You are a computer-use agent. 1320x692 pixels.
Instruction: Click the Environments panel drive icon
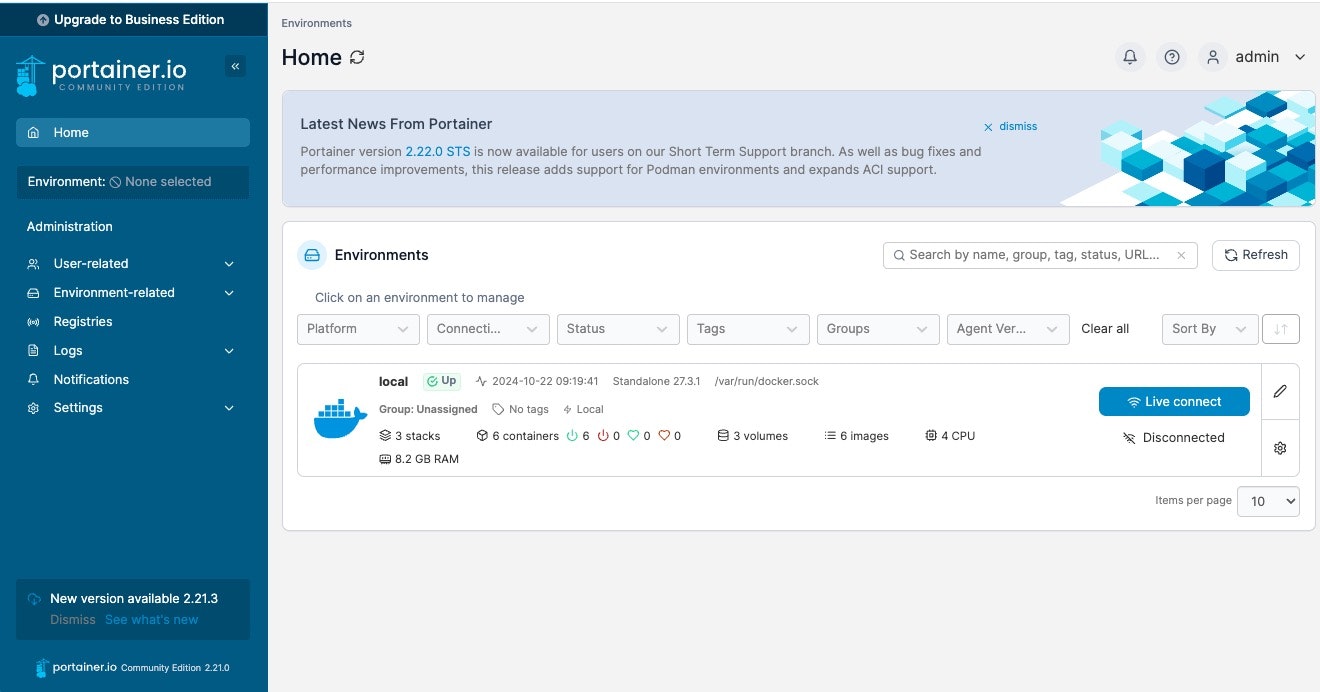coord(312,255)
